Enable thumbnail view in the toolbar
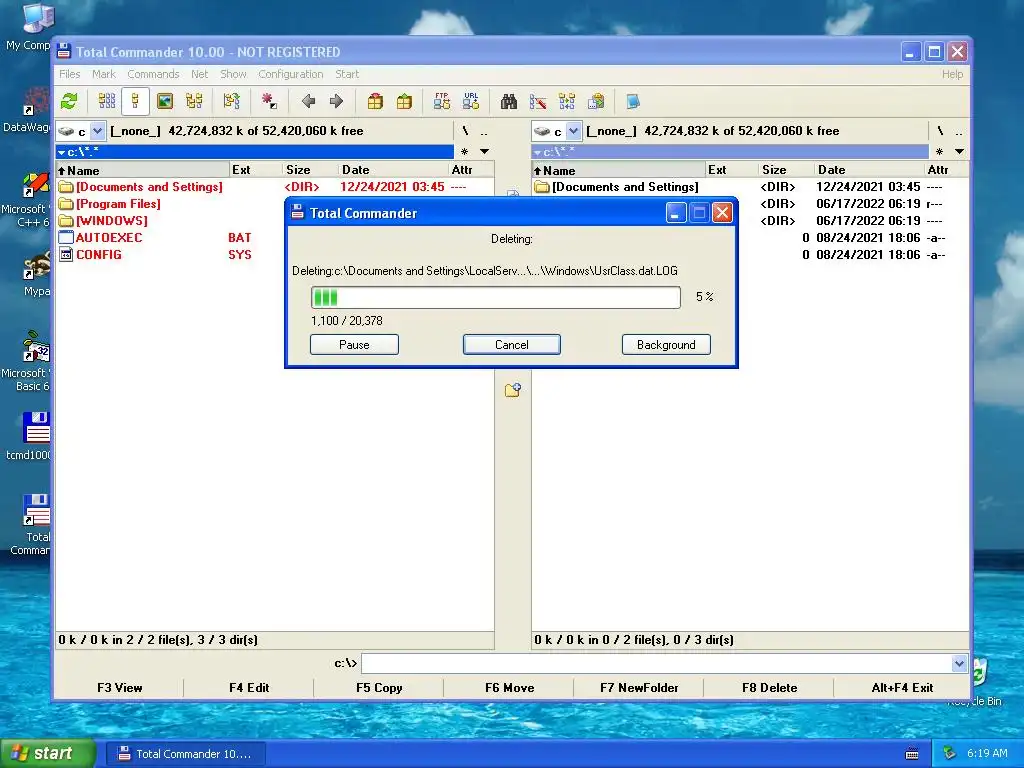Image resolution: width=1024 pixels, height=768 pixels. 165,101
